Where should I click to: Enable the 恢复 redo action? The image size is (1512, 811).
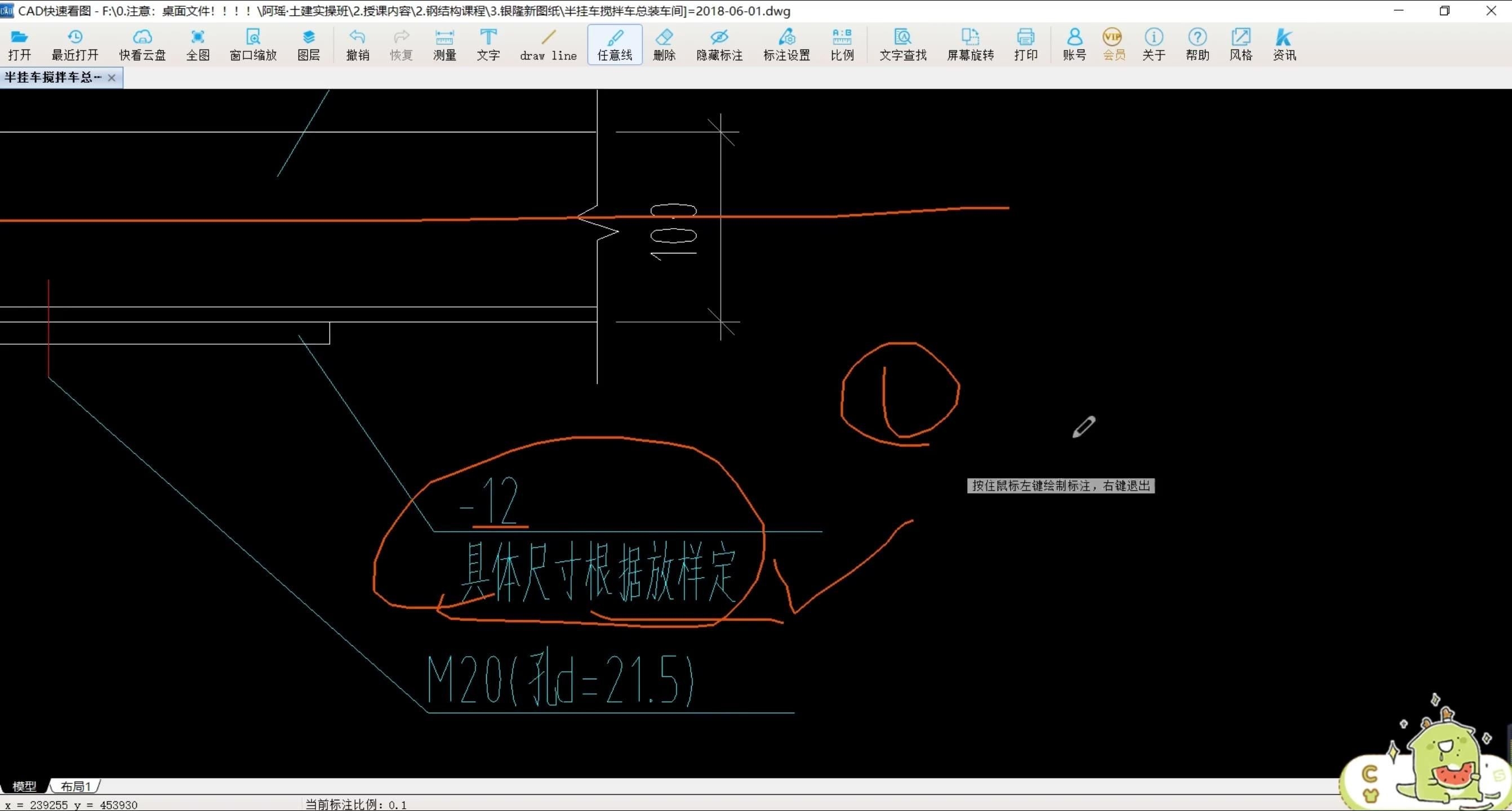coord(401,44)
